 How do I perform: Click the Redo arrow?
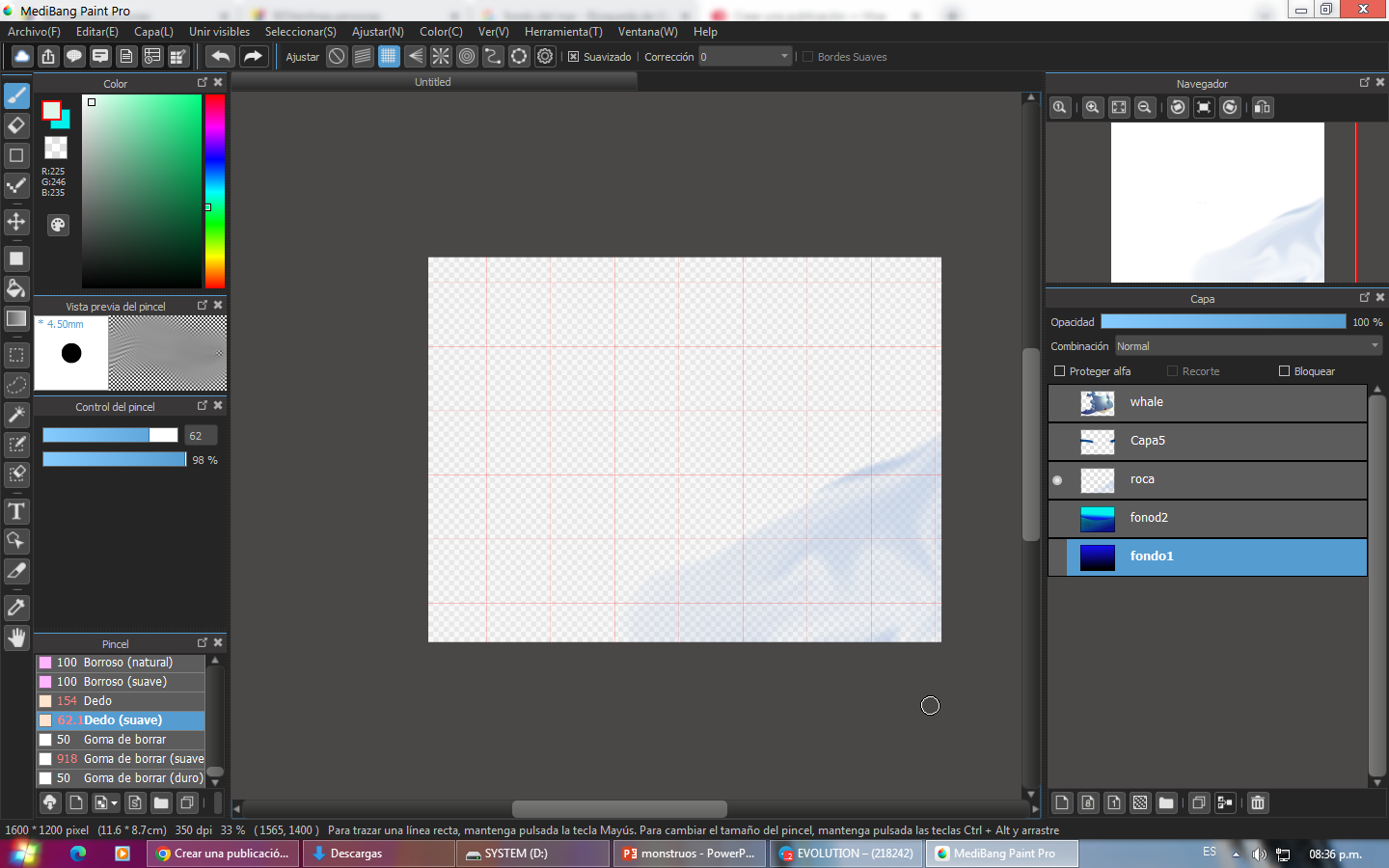[x=253, y=57]
